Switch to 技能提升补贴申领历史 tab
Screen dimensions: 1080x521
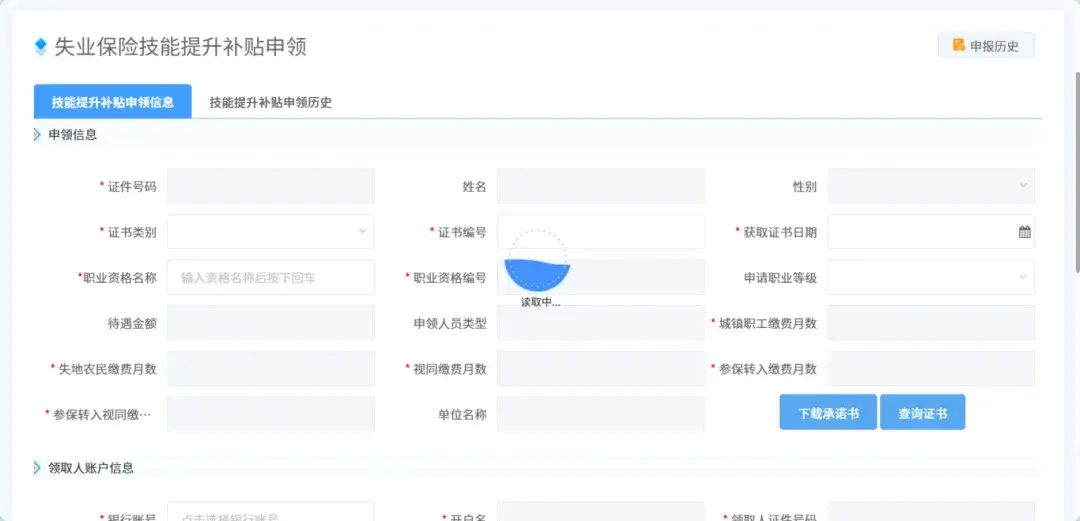[271, 103]
